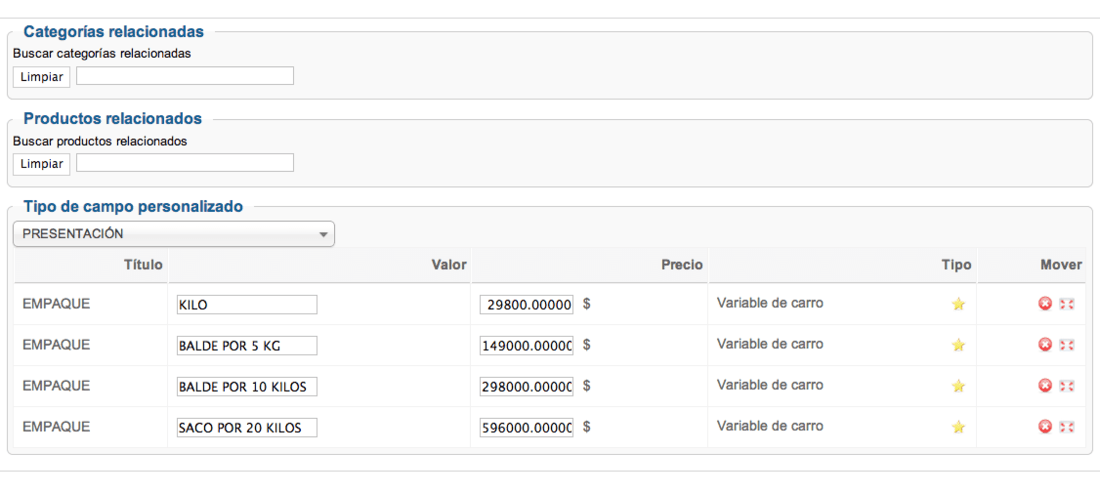This screenshot has height=493, width=1100.
Task: Click the Precio column header
Action: (681, 265)
